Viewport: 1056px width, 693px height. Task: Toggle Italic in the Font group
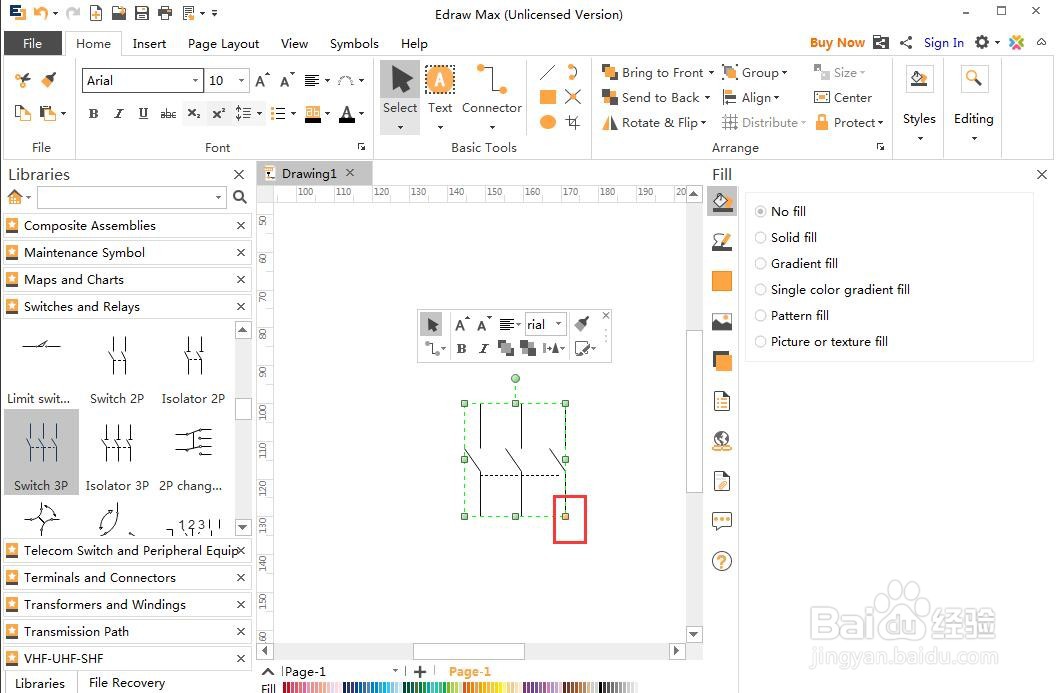(x=119, y=113)
